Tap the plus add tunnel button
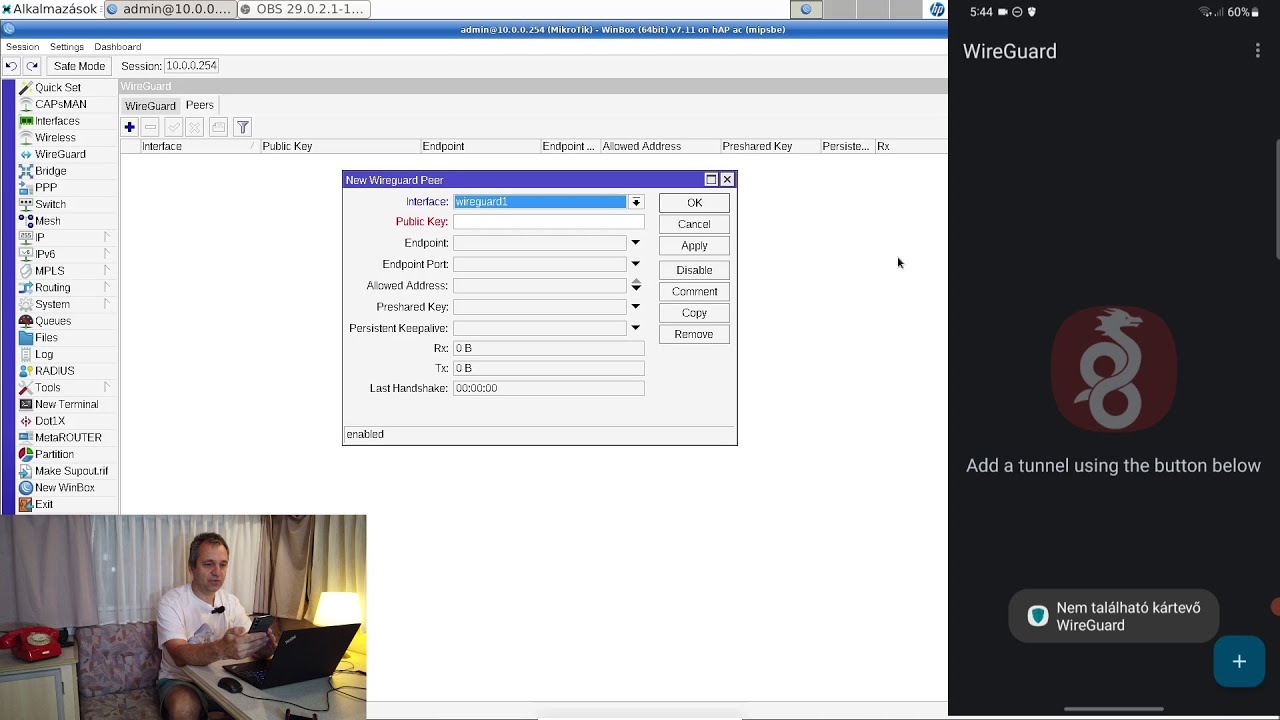Image resolution: width=1280 pixels, height=720 pixels. tap(1239, 662)
